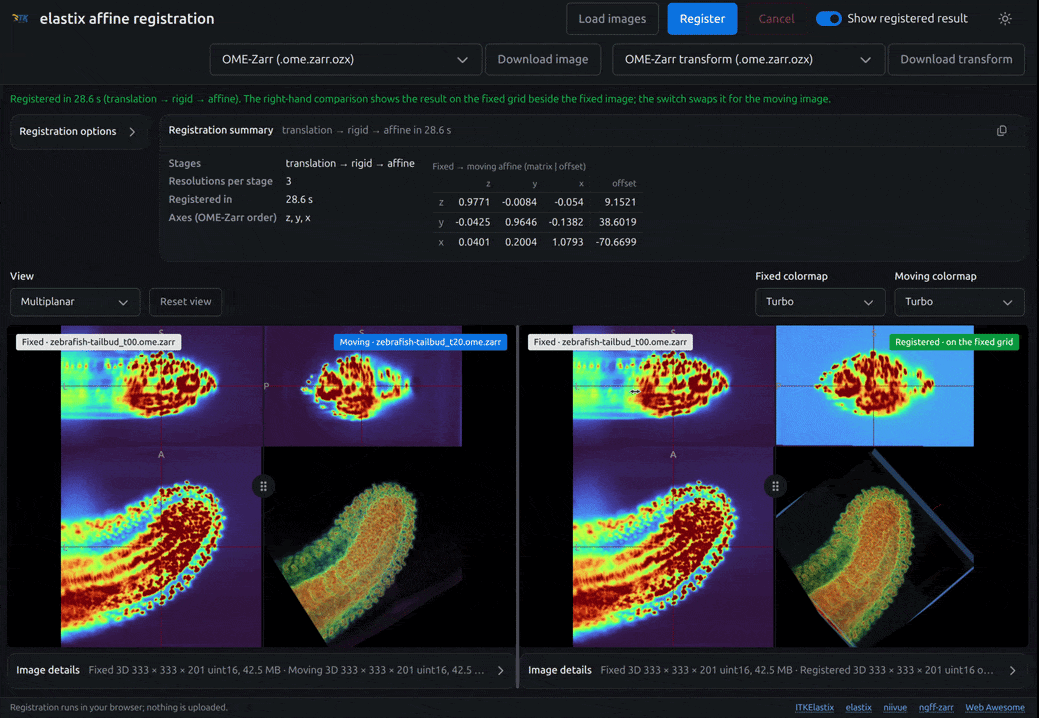Expand the Registration options panel
The width and height of the screenshot is (1039, 718).
pyautogui.click(x=78, y=131)
